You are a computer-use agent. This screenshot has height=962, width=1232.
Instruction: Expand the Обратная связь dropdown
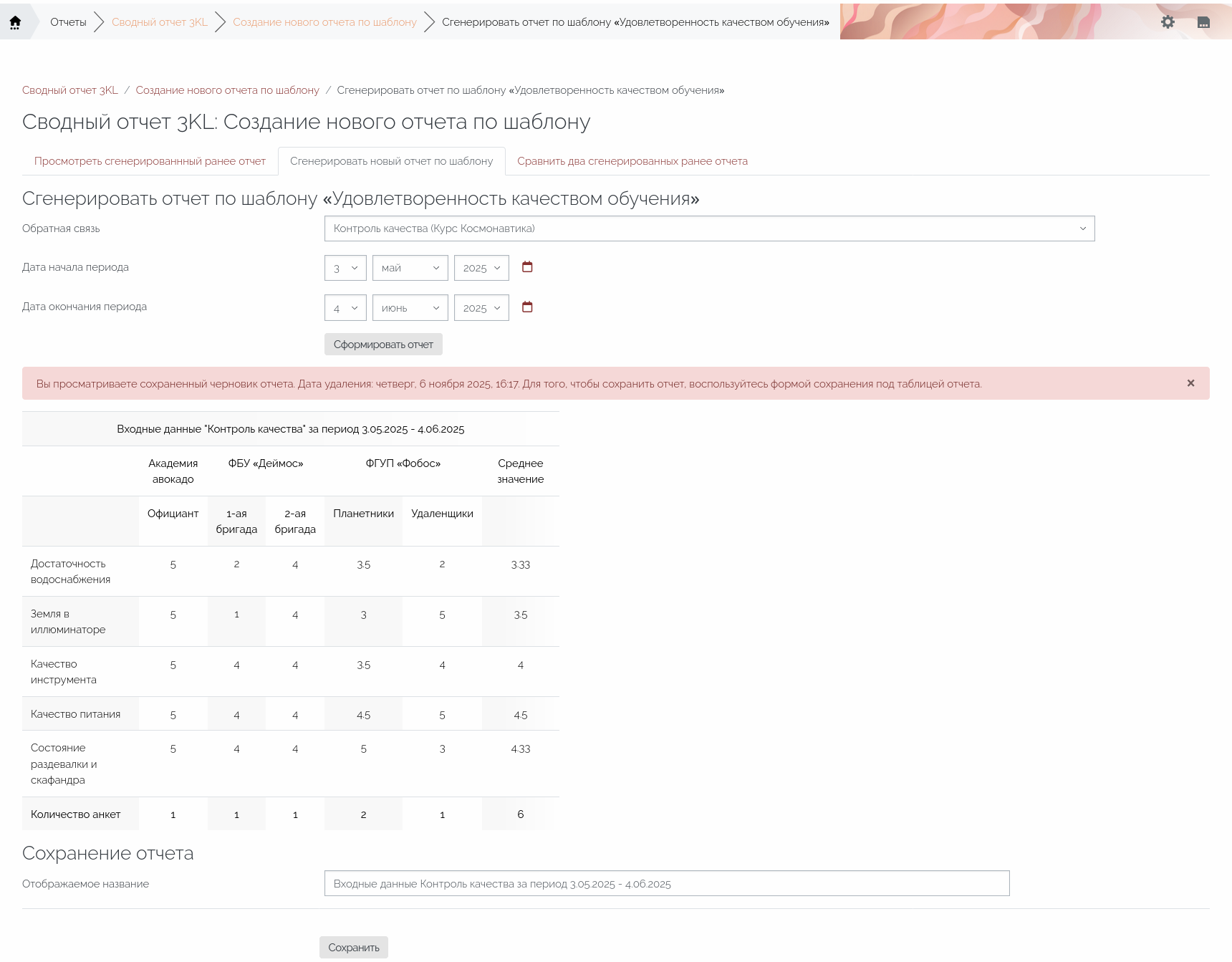(x=709, y=229)
